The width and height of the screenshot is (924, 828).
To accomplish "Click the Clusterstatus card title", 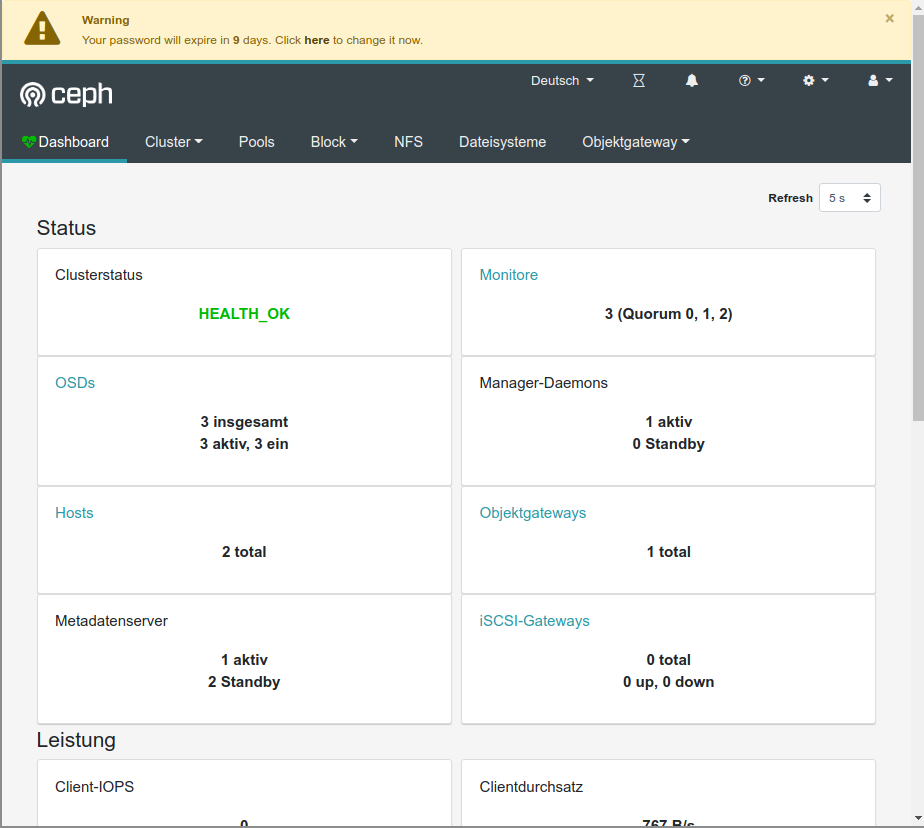I will pyautogui.click(x=99, y=275).
